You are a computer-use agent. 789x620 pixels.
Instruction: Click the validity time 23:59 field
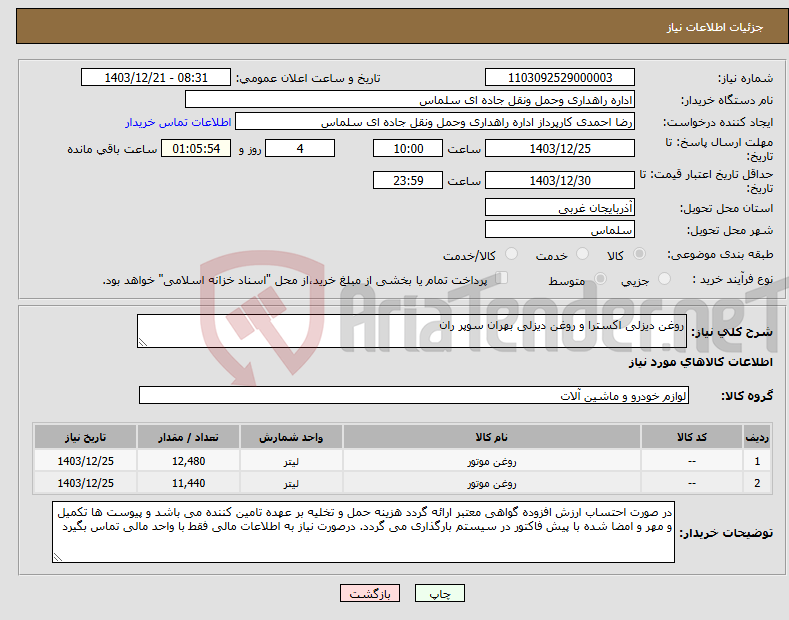[408, 180]
